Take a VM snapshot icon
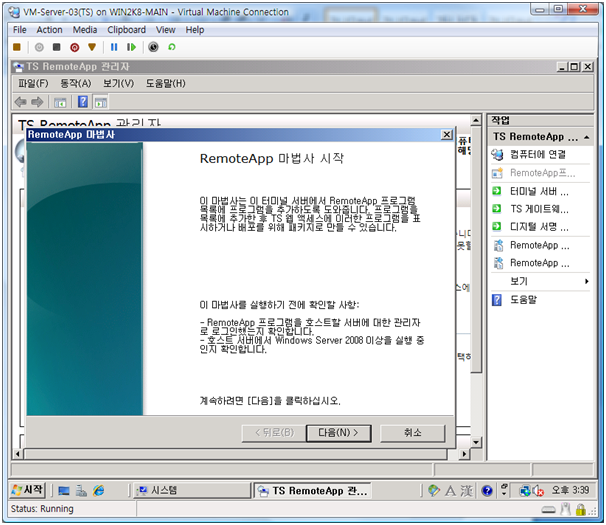Viewport: 606px width, 525px height. [153, 47]
